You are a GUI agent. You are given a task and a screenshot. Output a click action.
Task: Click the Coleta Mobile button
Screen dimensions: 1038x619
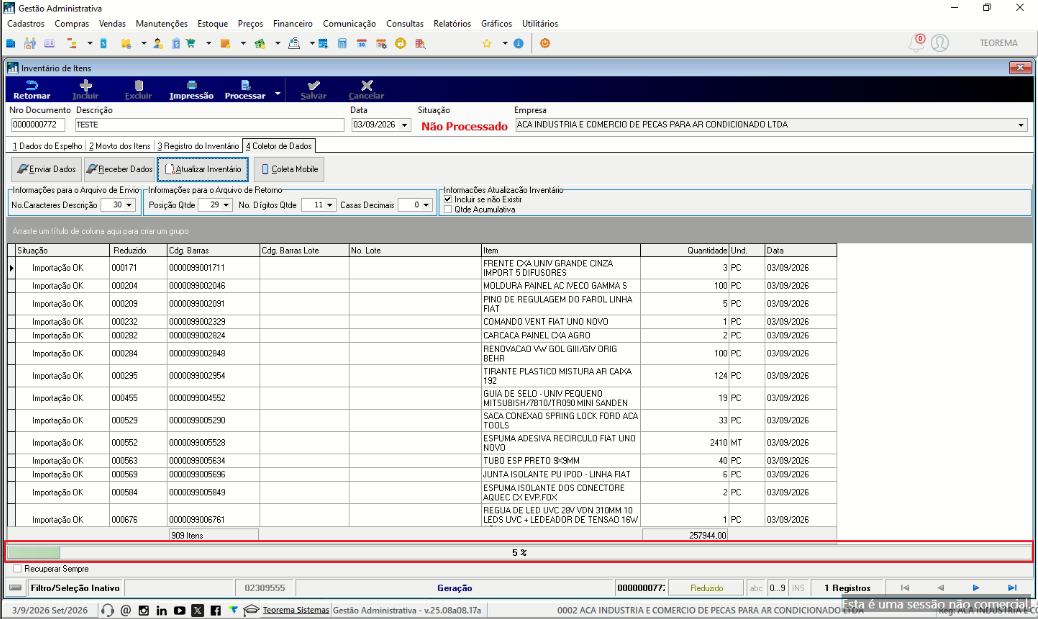[290, 169]
